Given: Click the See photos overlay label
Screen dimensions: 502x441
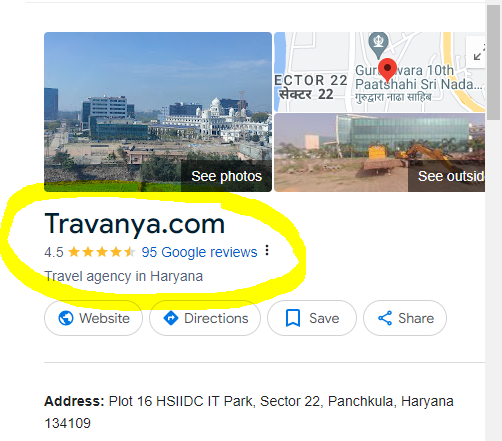Looking at the screenshot, I should click(226, 176).
